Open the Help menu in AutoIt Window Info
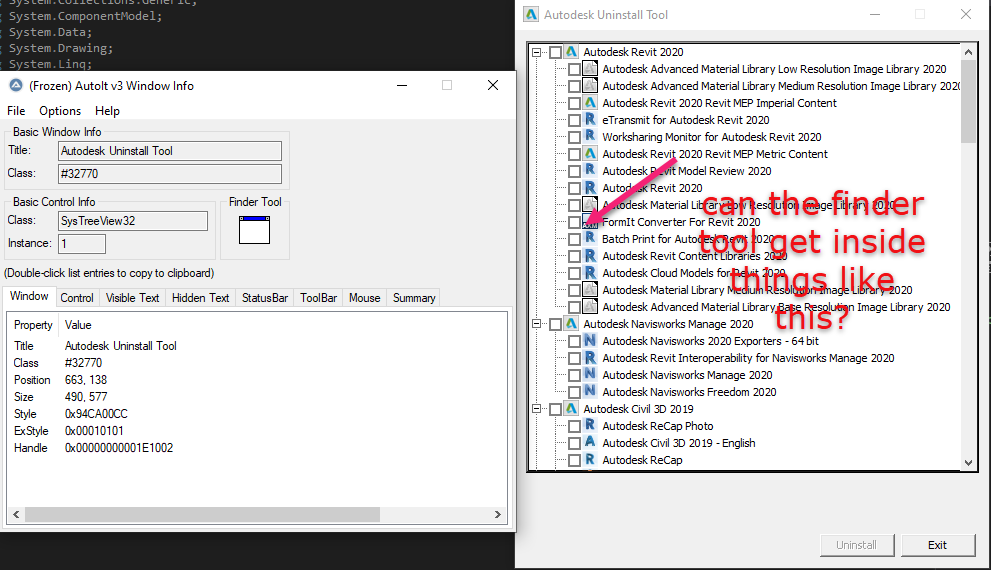The image size is (991, 570). pos(107,111)
